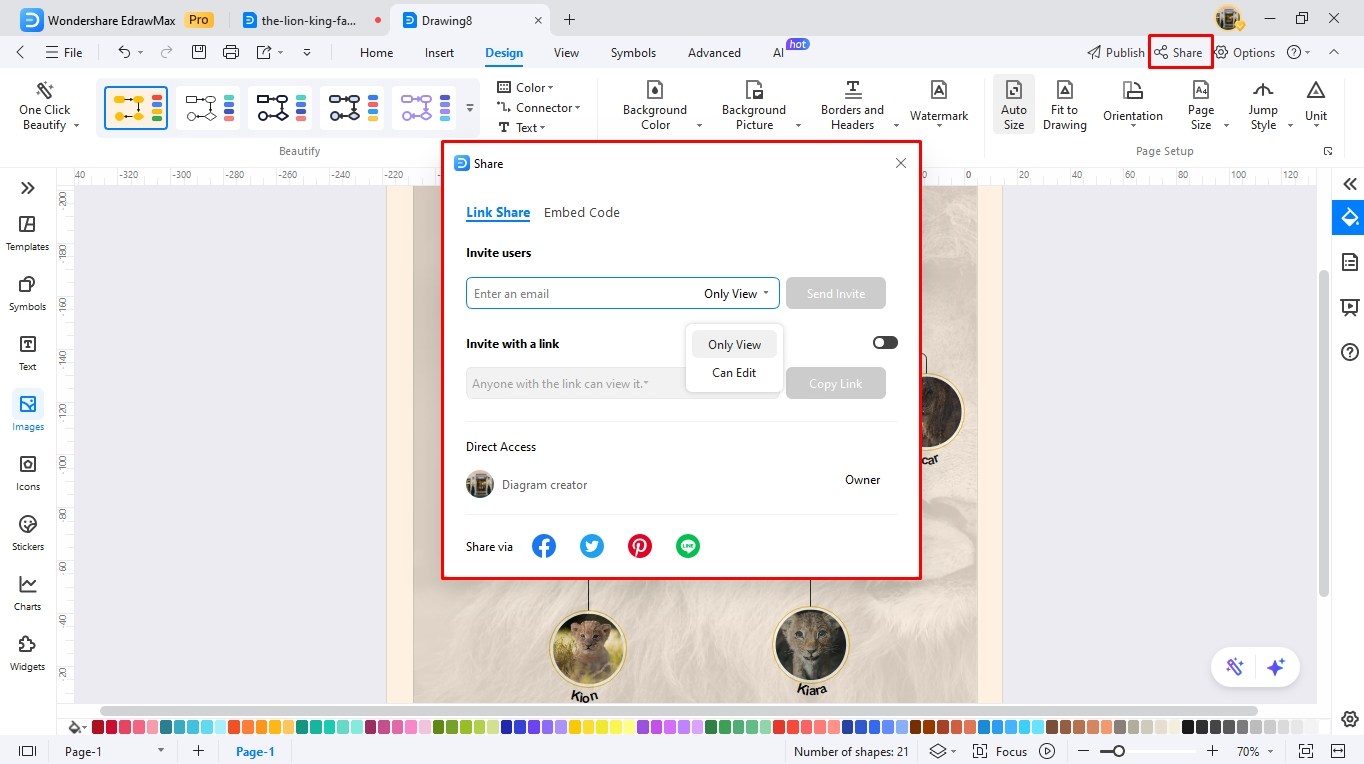Choose Only View from permission menu
Image resolution: width=1364 pixels, height=764 pixels.
pos(735,344)
